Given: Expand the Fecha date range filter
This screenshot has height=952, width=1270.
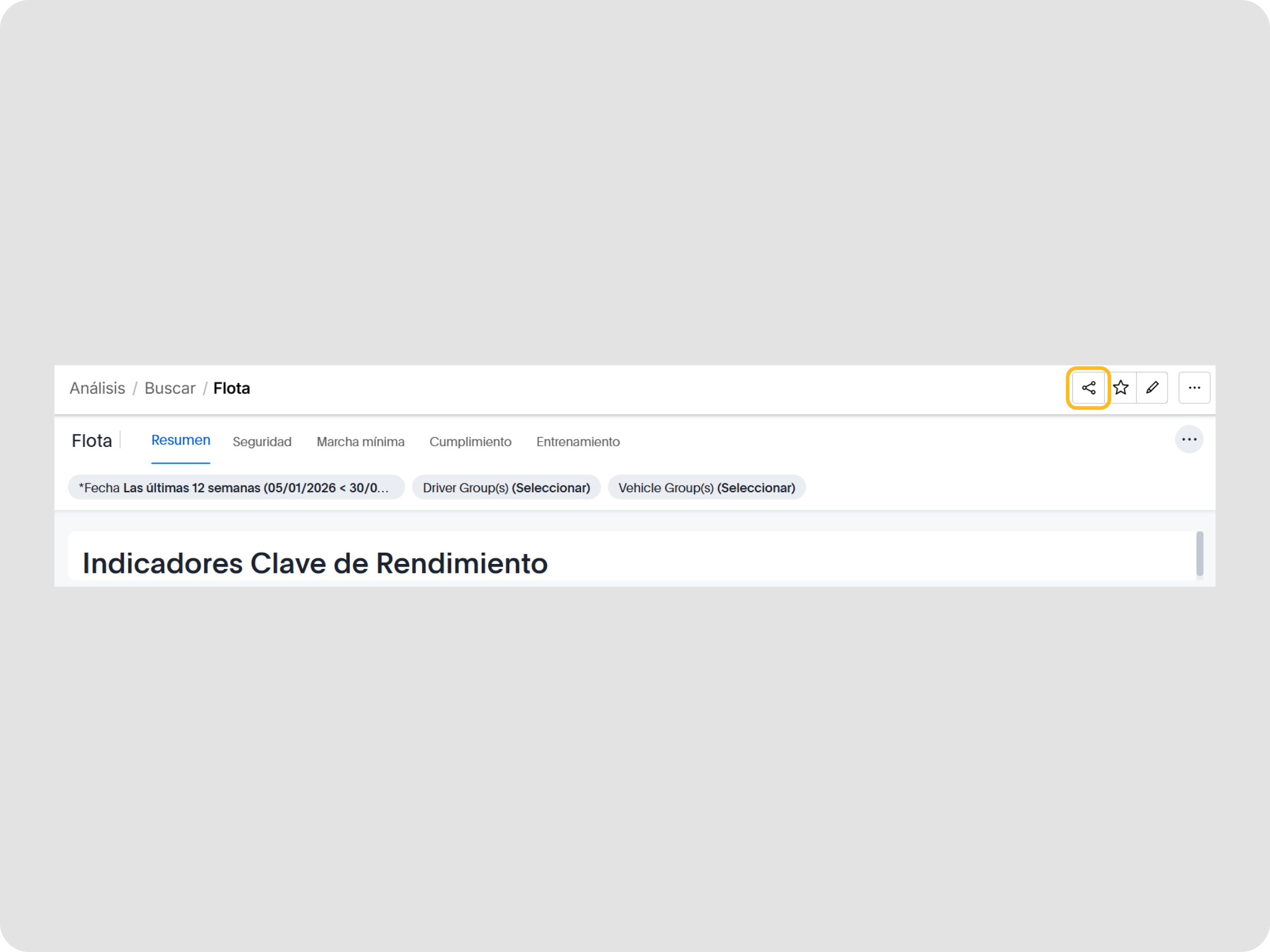Looking at the screenshot, I should pos(235,488).
